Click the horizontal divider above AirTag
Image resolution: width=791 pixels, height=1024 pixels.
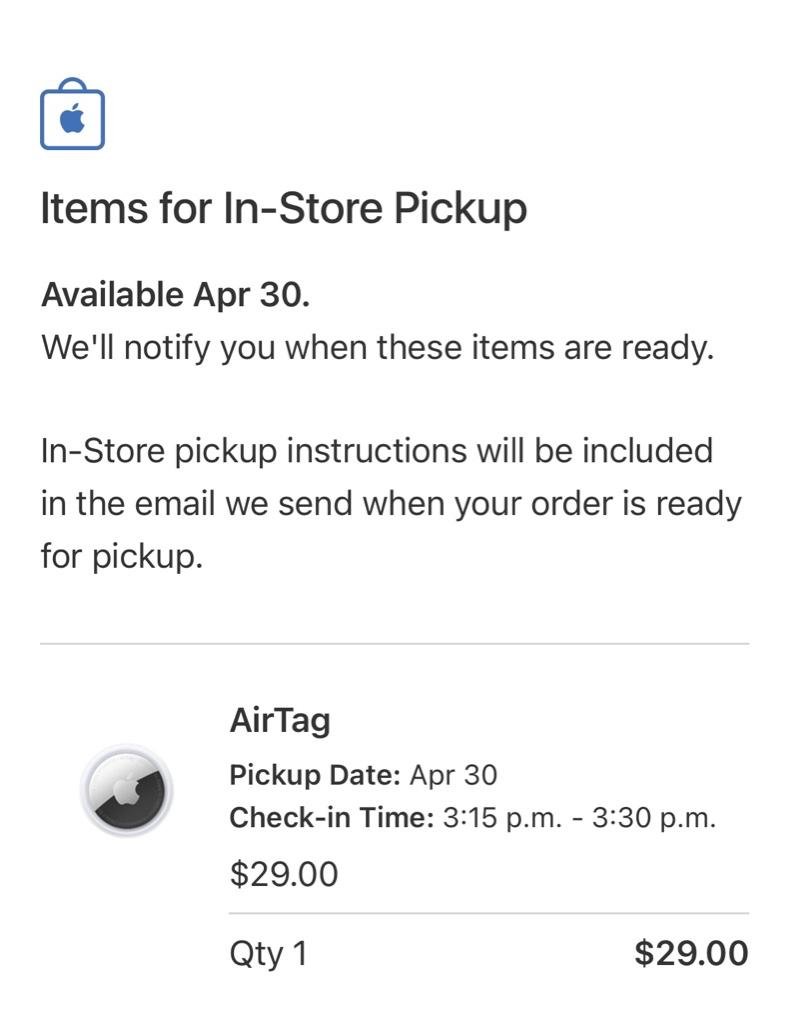[394, 644]
